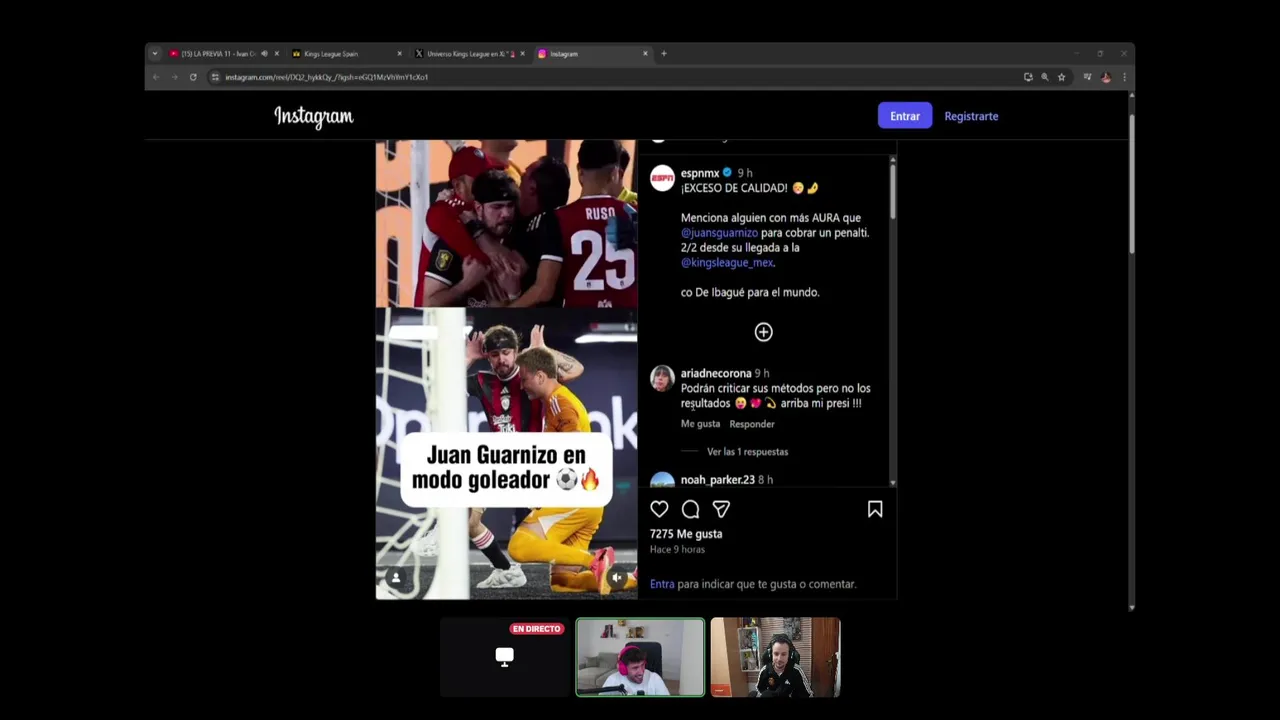Image resolution: width=1280 pixels, height=720 pixels.
Task: Open the @kingsleague_mex mention
Action: tap(727, 263)
